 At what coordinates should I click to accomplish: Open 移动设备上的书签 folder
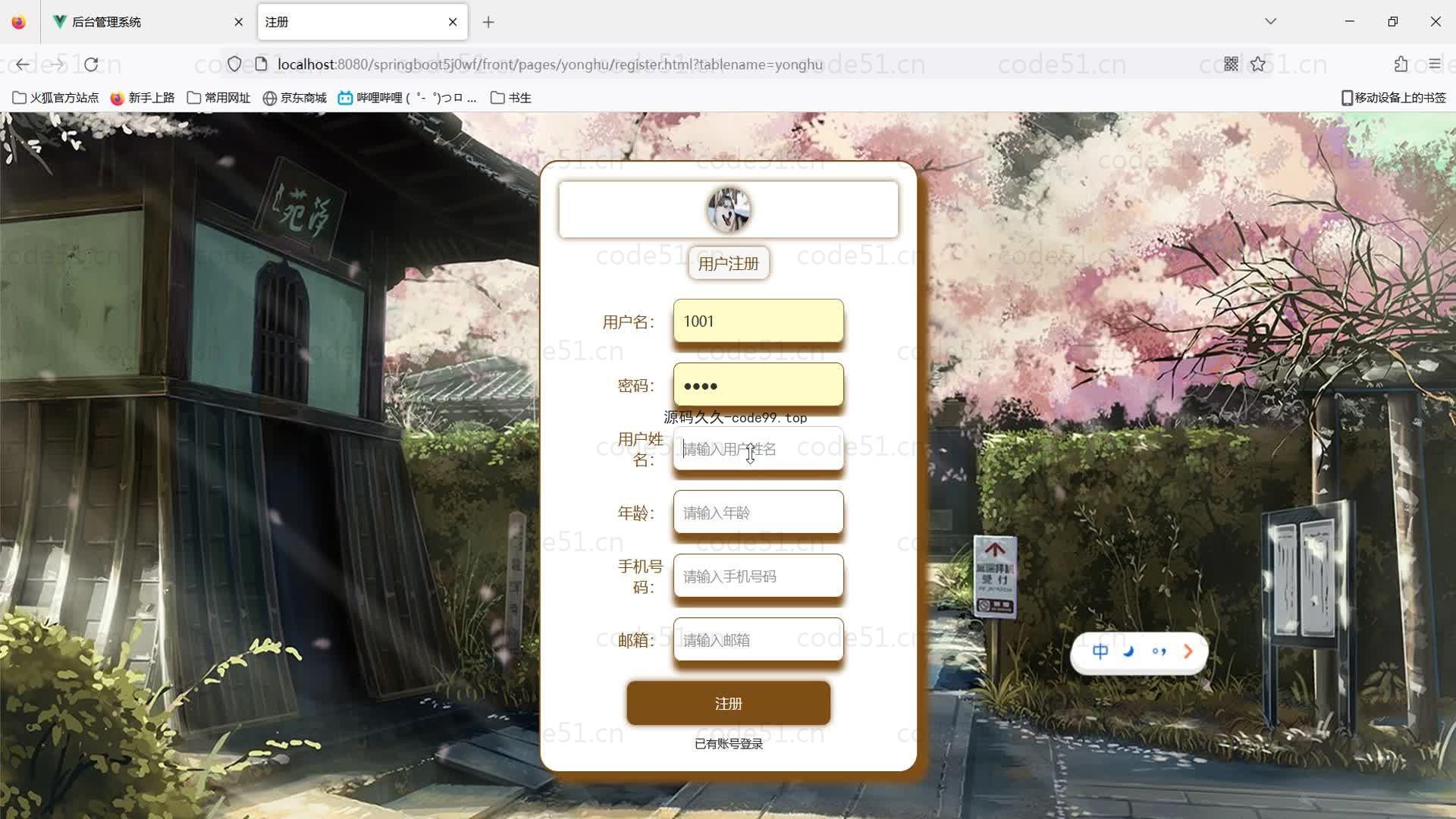pyautogui.click(x=1394, y=98)
